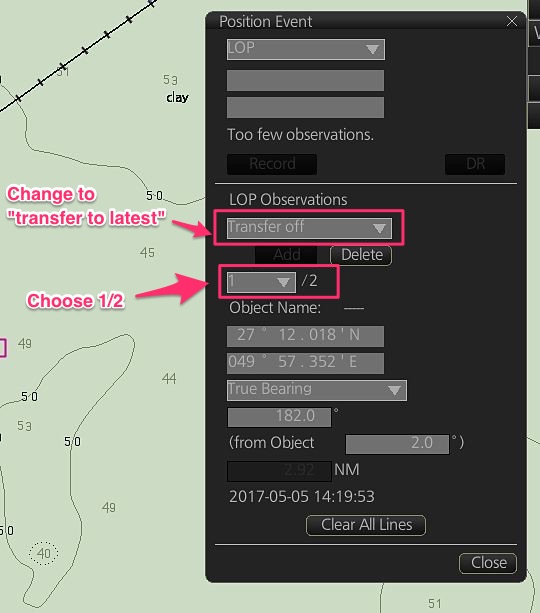Click the 2.92 NM distance field
The image size is (540, 613).
[x=279, y=471]
